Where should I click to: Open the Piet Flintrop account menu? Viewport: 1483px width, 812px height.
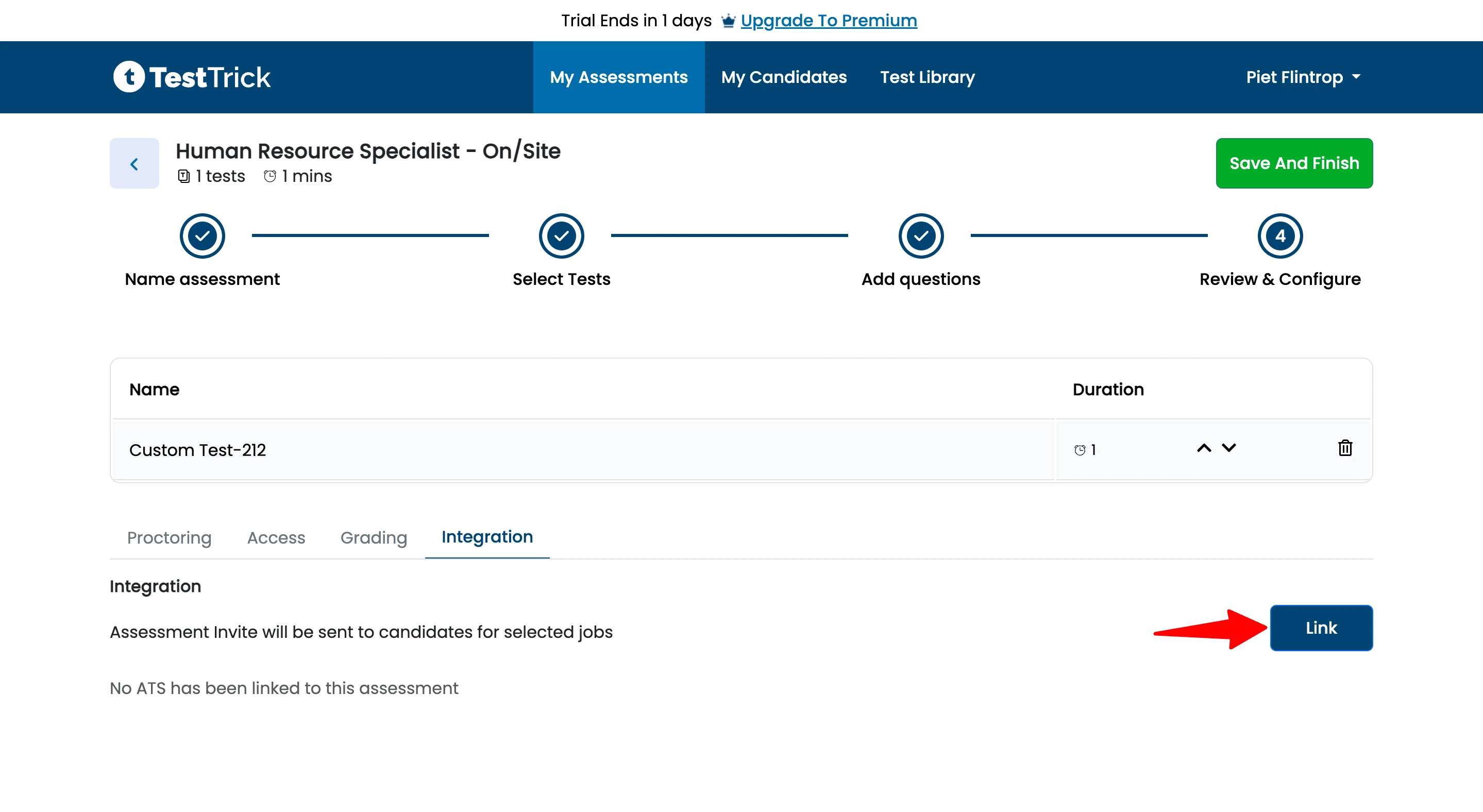click(x=1302, y=77)
